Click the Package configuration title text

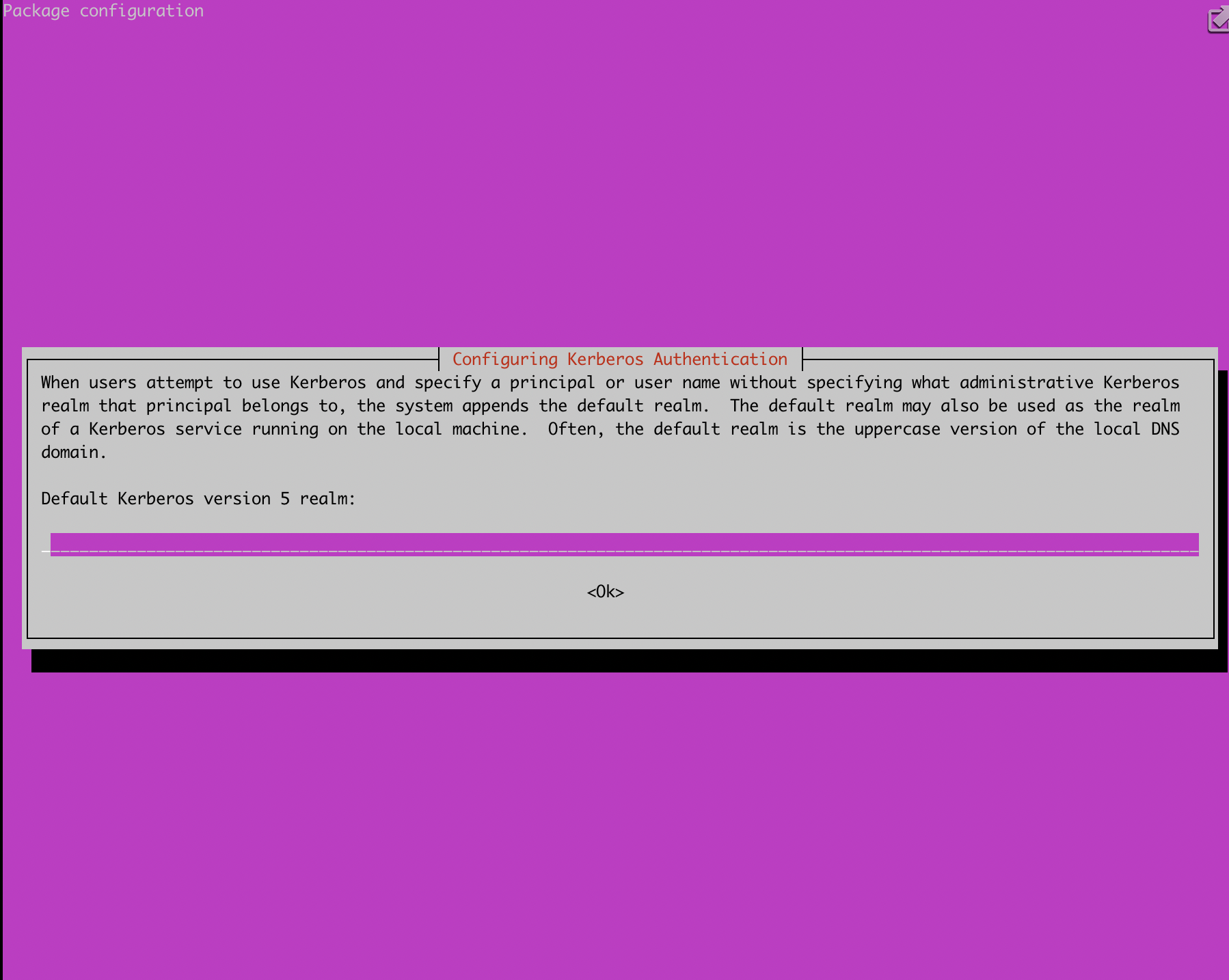pos(103,10)
